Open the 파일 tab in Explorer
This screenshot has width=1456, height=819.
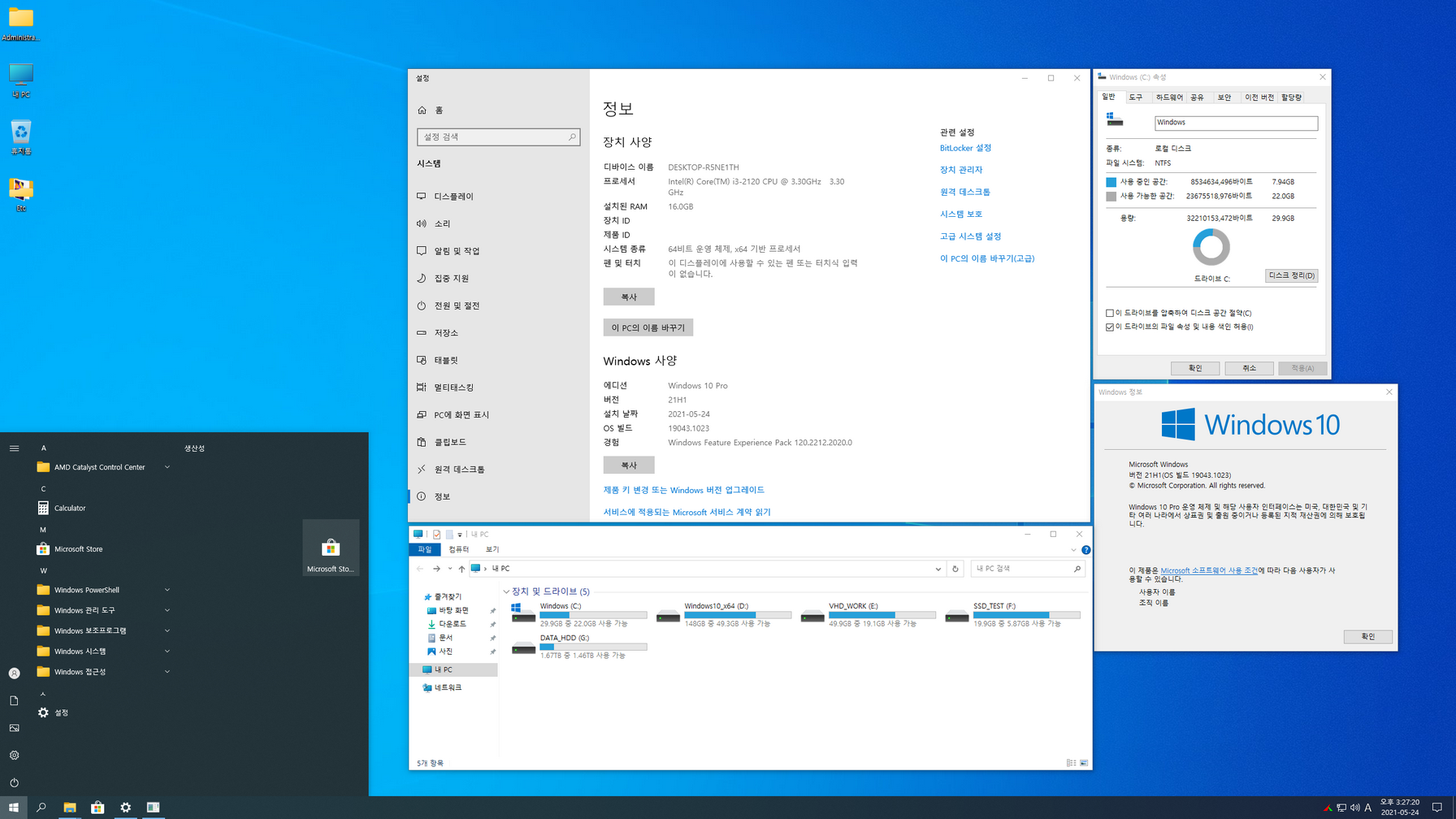click(x=425, y=550)
